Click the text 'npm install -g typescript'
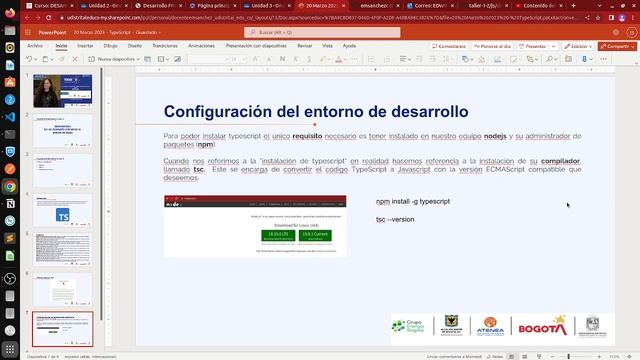 coord(413,201)
